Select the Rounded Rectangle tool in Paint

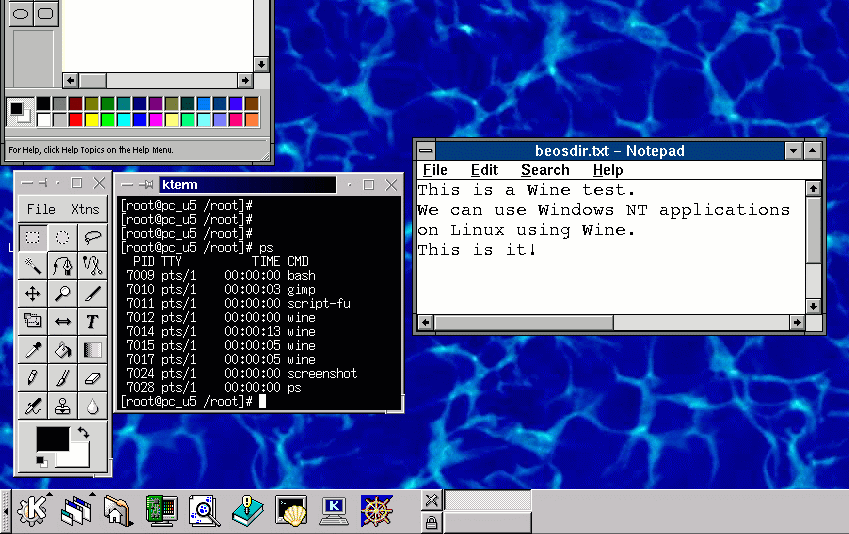point(45,14)
